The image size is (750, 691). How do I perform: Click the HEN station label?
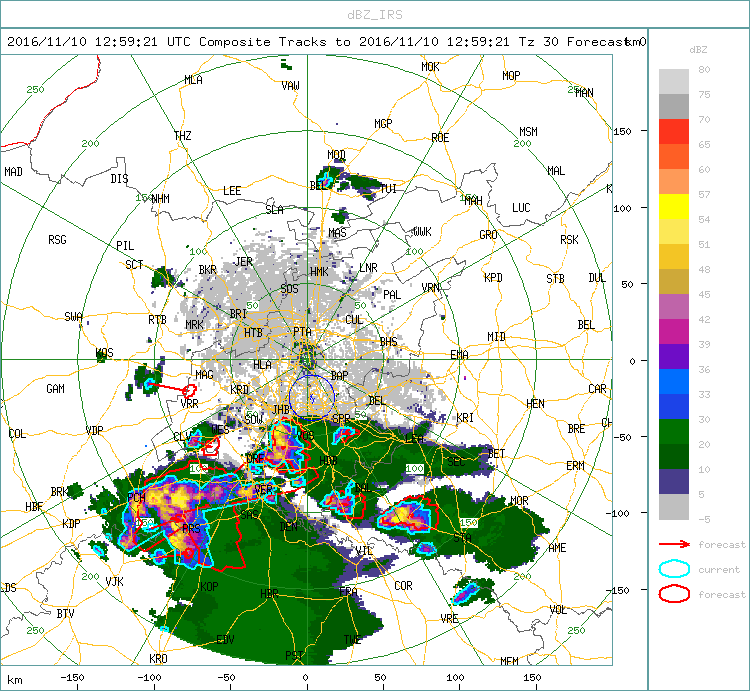pyautogui.click(x=535, y=404)
